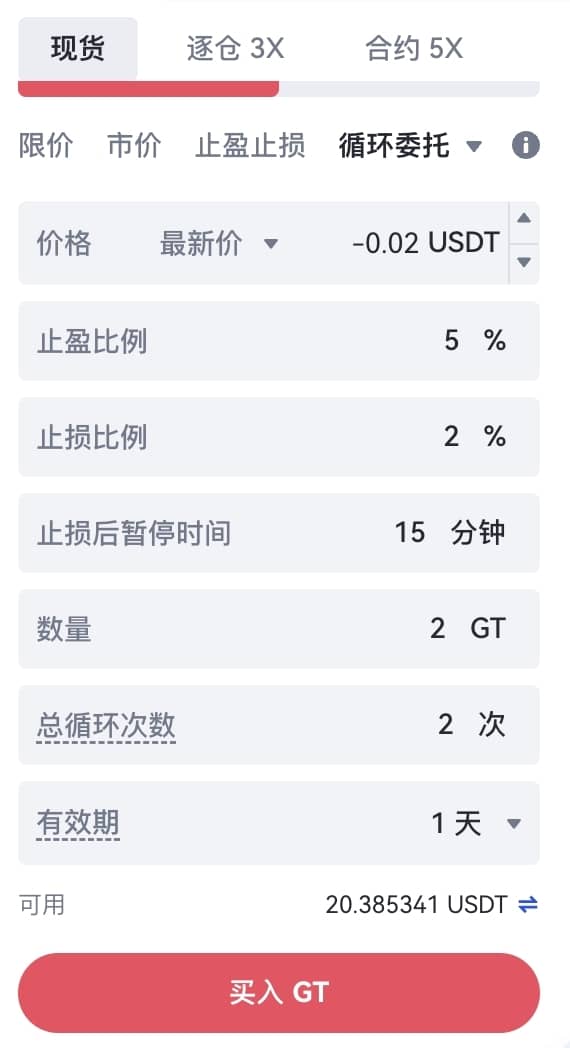Click the 数量 GT amount field
The width and height of the screenshot is (570, 1048).
[279, 628]
